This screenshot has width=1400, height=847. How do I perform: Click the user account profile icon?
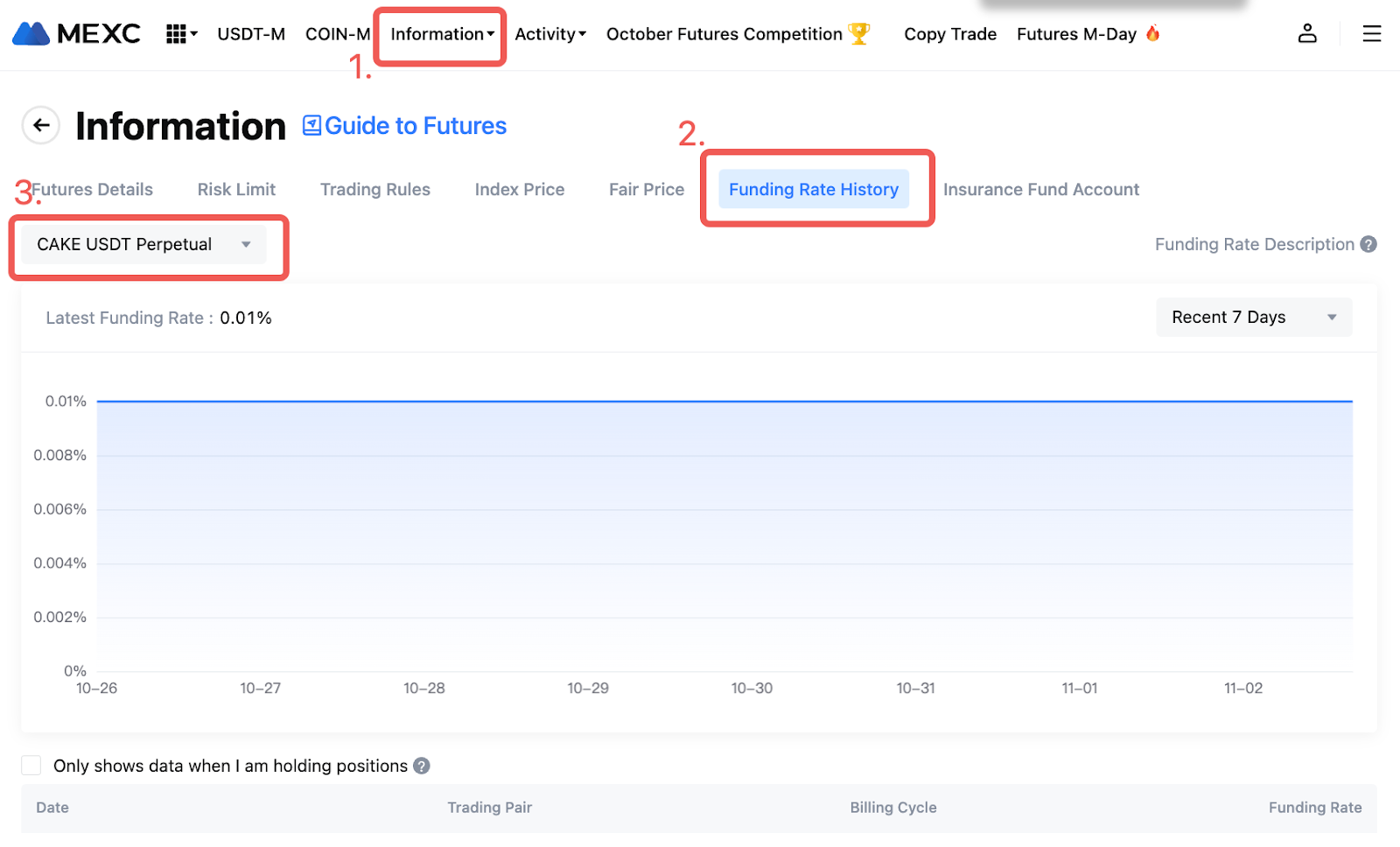click(1307, 34)
